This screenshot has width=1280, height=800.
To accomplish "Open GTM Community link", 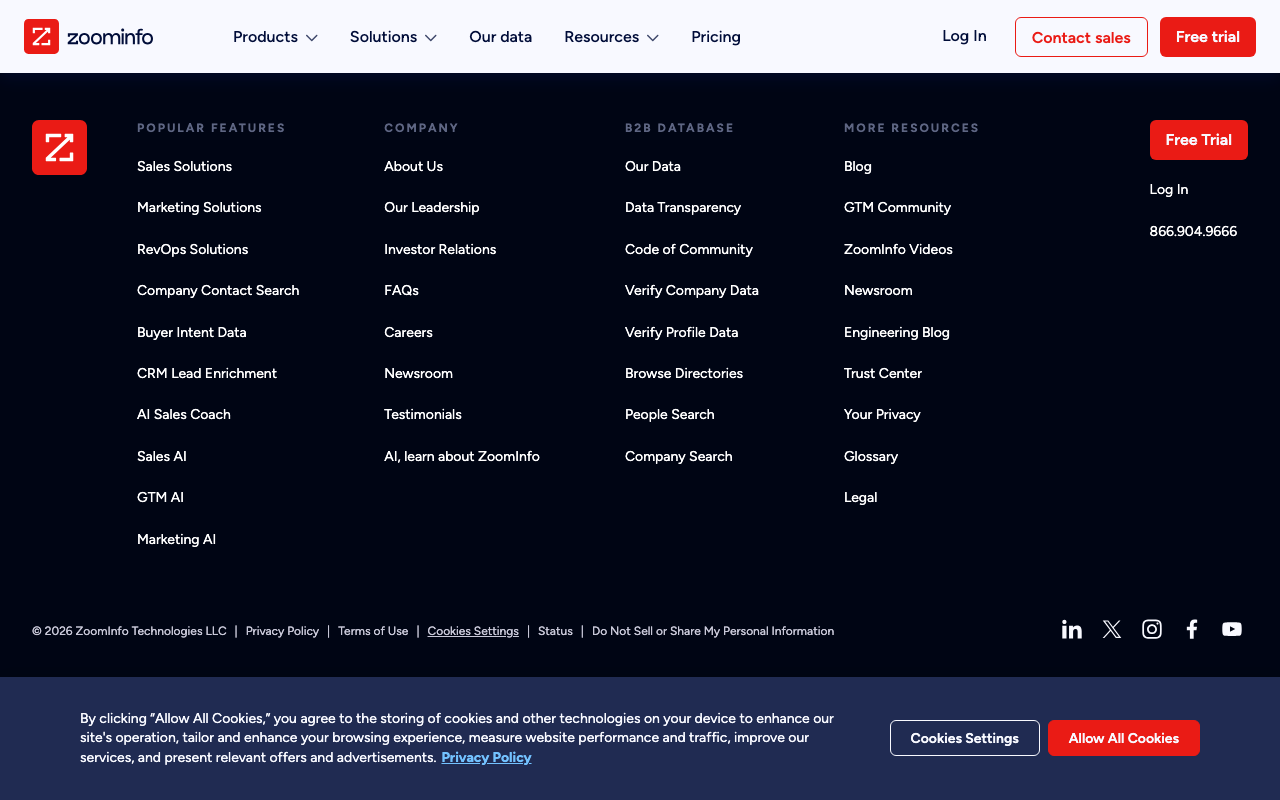I will [897, 207].
